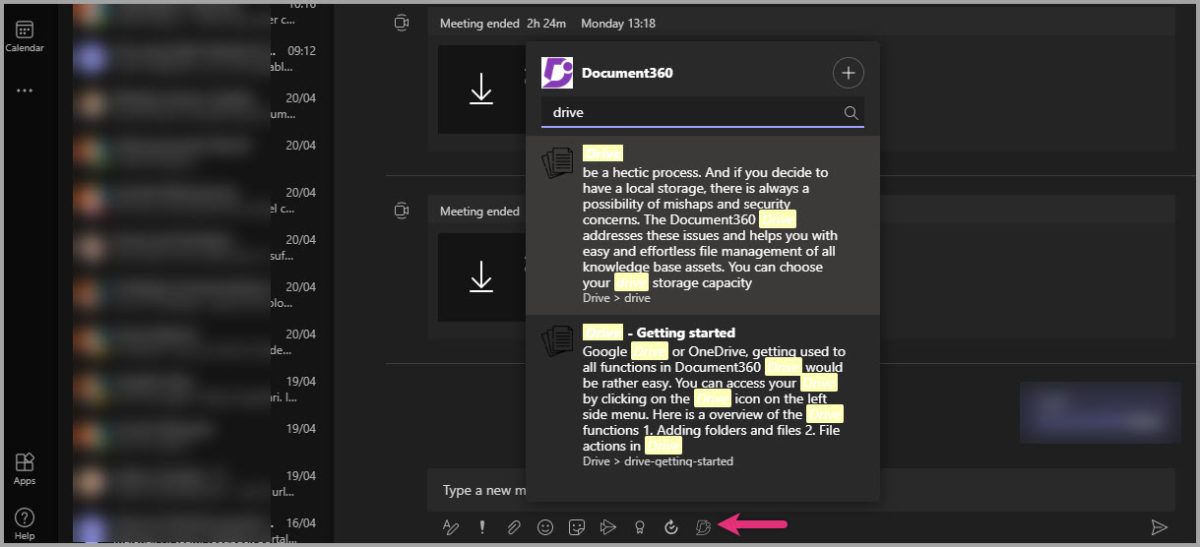Attach a file using the paperclip
This screenshot has width=1200, height=547.
point(513,527)
